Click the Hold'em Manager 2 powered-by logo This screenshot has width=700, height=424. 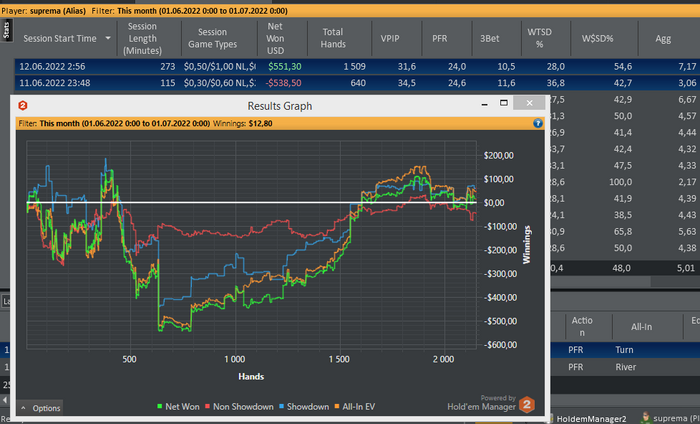coord(527,405)
